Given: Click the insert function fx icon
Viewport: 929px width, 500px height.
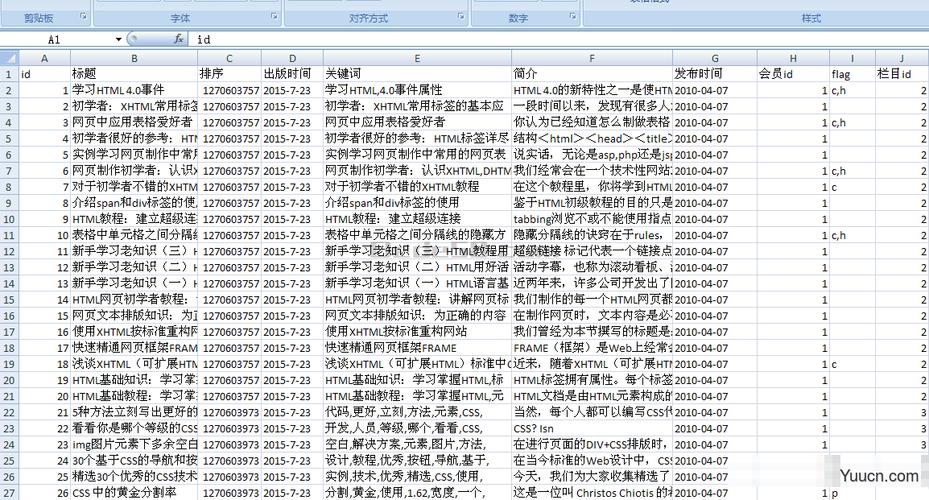Looking at the screenshot, I should 178,39.
